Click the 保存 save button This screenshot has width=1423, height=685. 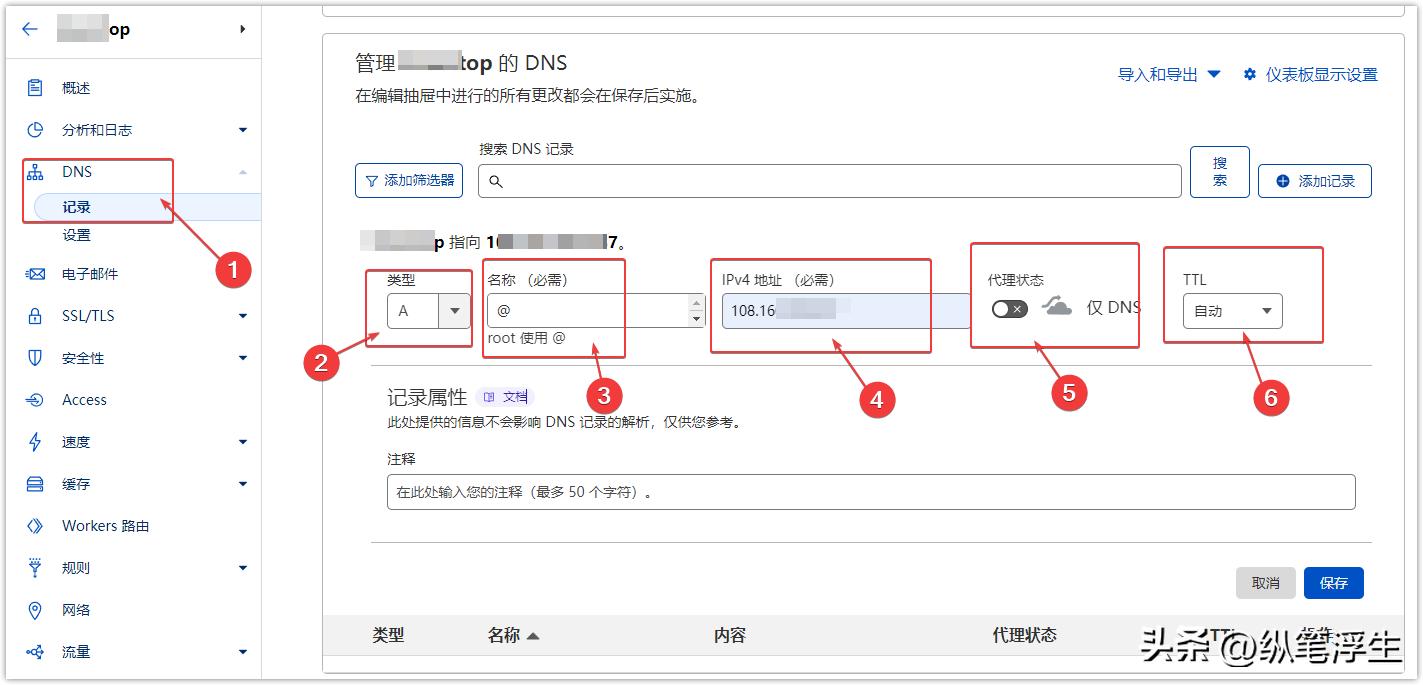1334,582
